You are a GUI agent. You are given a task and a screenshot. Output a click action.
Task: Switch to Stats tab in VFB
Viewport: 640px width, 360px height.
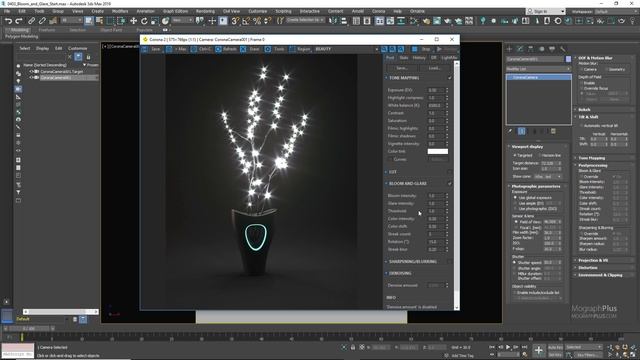(x=404, y=58)
